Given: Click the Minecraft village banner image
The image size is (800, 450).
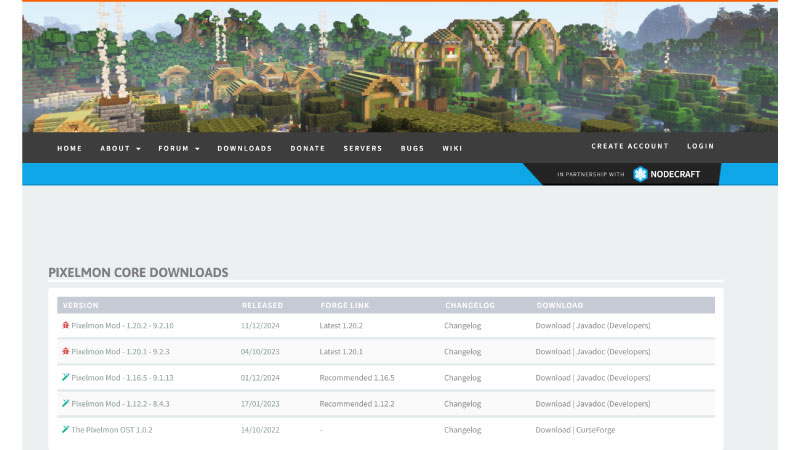Looking at the screenshot, I should point(400,67).
